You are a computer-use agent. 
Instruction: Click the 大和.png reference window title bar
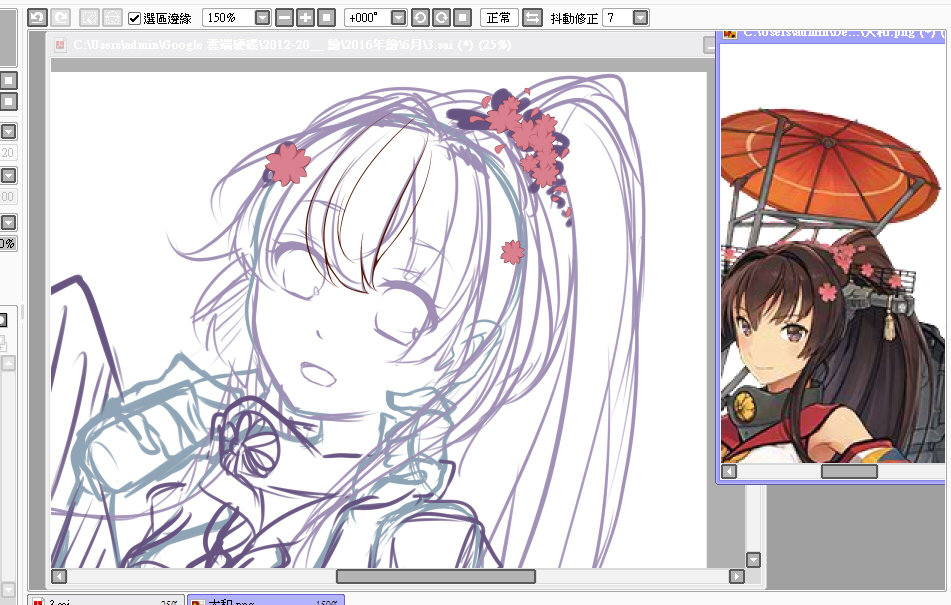pos(832,35)
